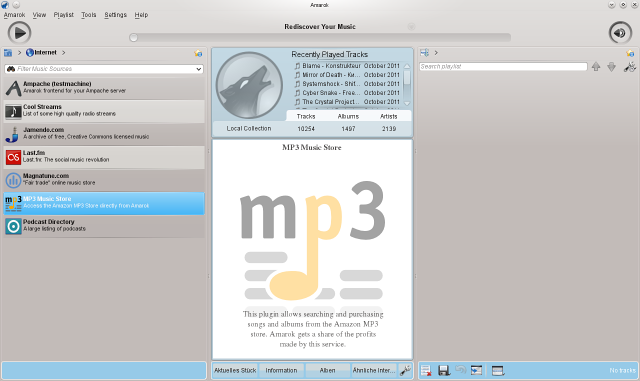Click up arrow of recently played scrollbar
The image size is (640, 381).
click(x=407, y=66)
